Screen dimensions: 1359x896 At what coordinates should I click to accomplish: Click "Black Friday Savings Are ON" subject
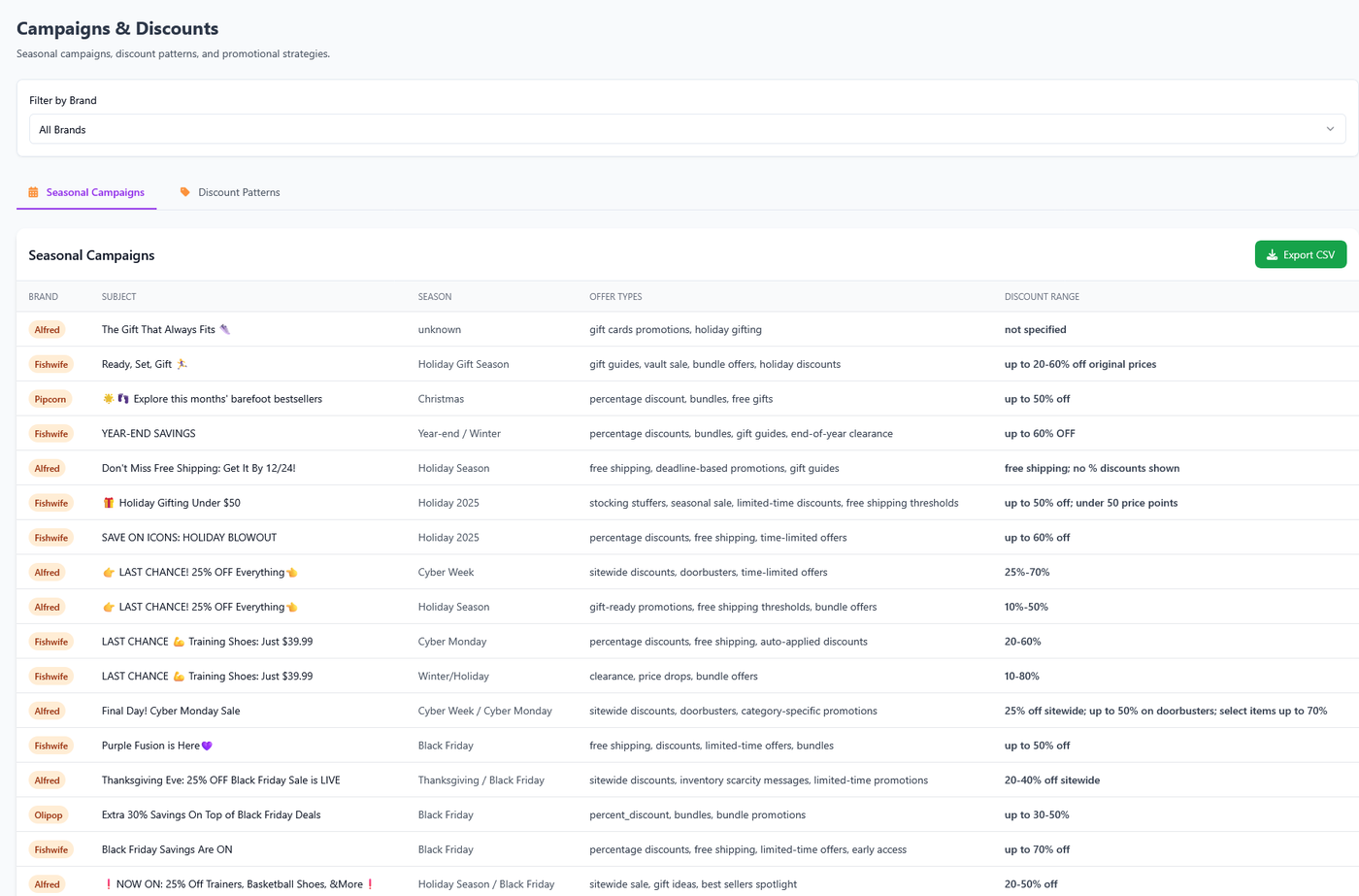click(167, 850)
